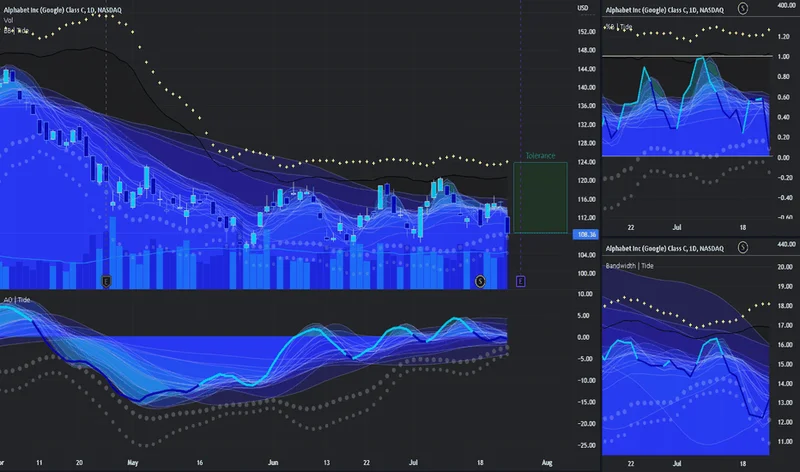Select the BB% | Tide indicator legend
800x472 pixels.
[x=18, y=31]
